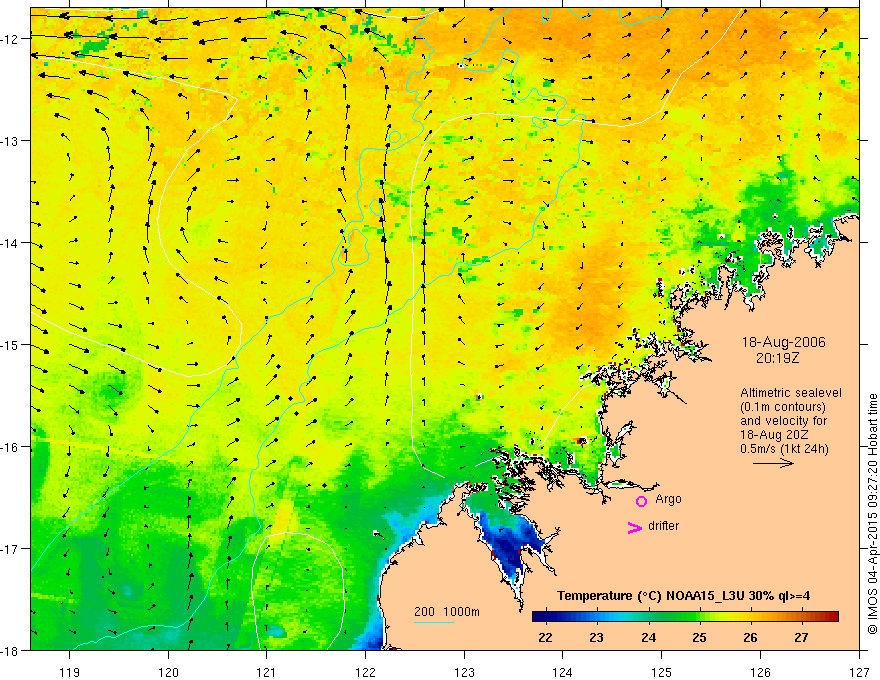Click the '0.5m/s (1kt 24h)' text

[784, 449]
